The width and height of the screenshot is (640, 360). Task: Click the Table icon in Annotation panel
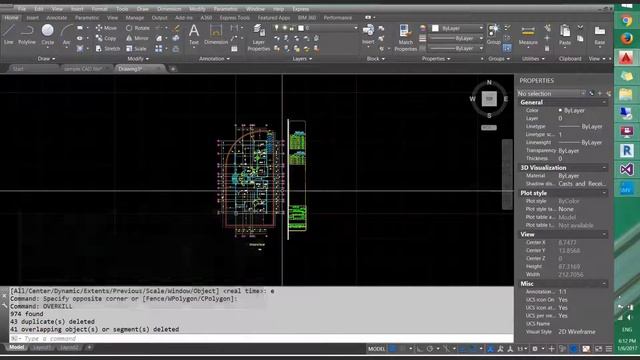[234, 49]
